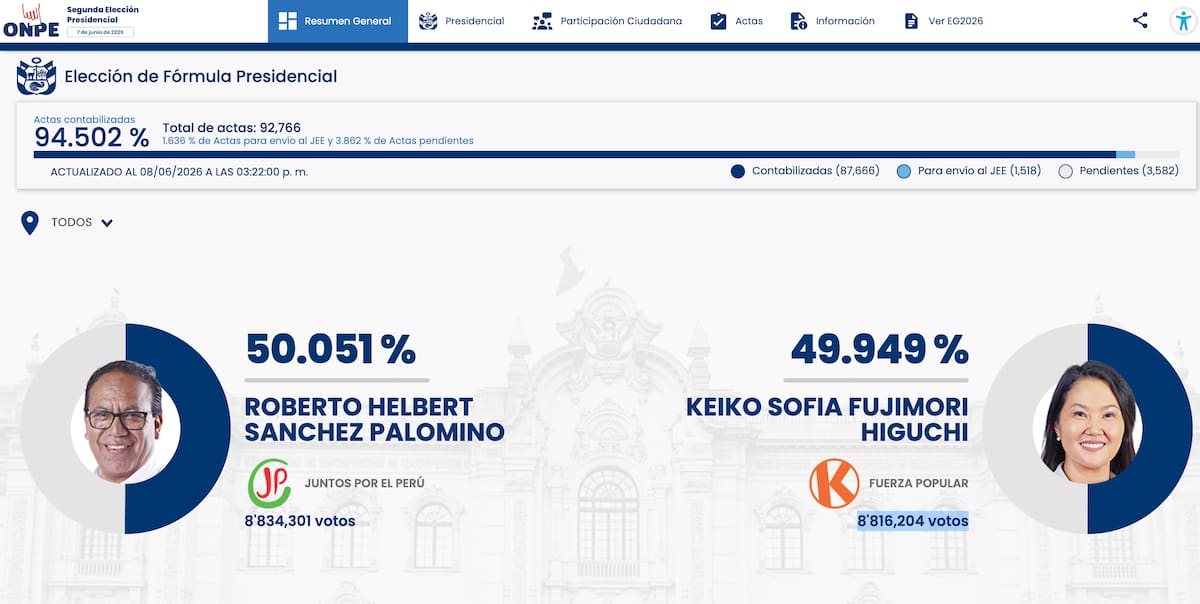Viewport: 1200px width, 604px height.
Task: Open the Actas tab
Action: (x=737, y=21)
